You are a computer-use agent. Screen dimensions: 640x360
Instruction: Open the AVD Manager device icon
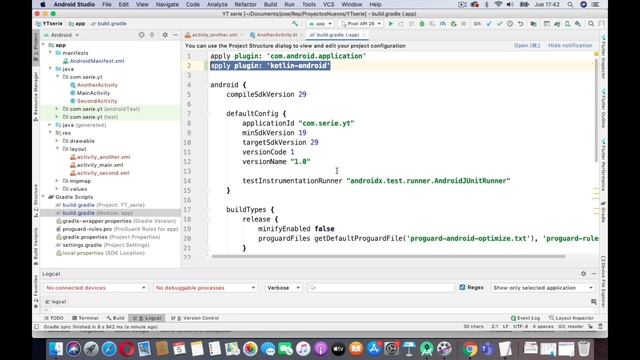[x=567, y=24]
